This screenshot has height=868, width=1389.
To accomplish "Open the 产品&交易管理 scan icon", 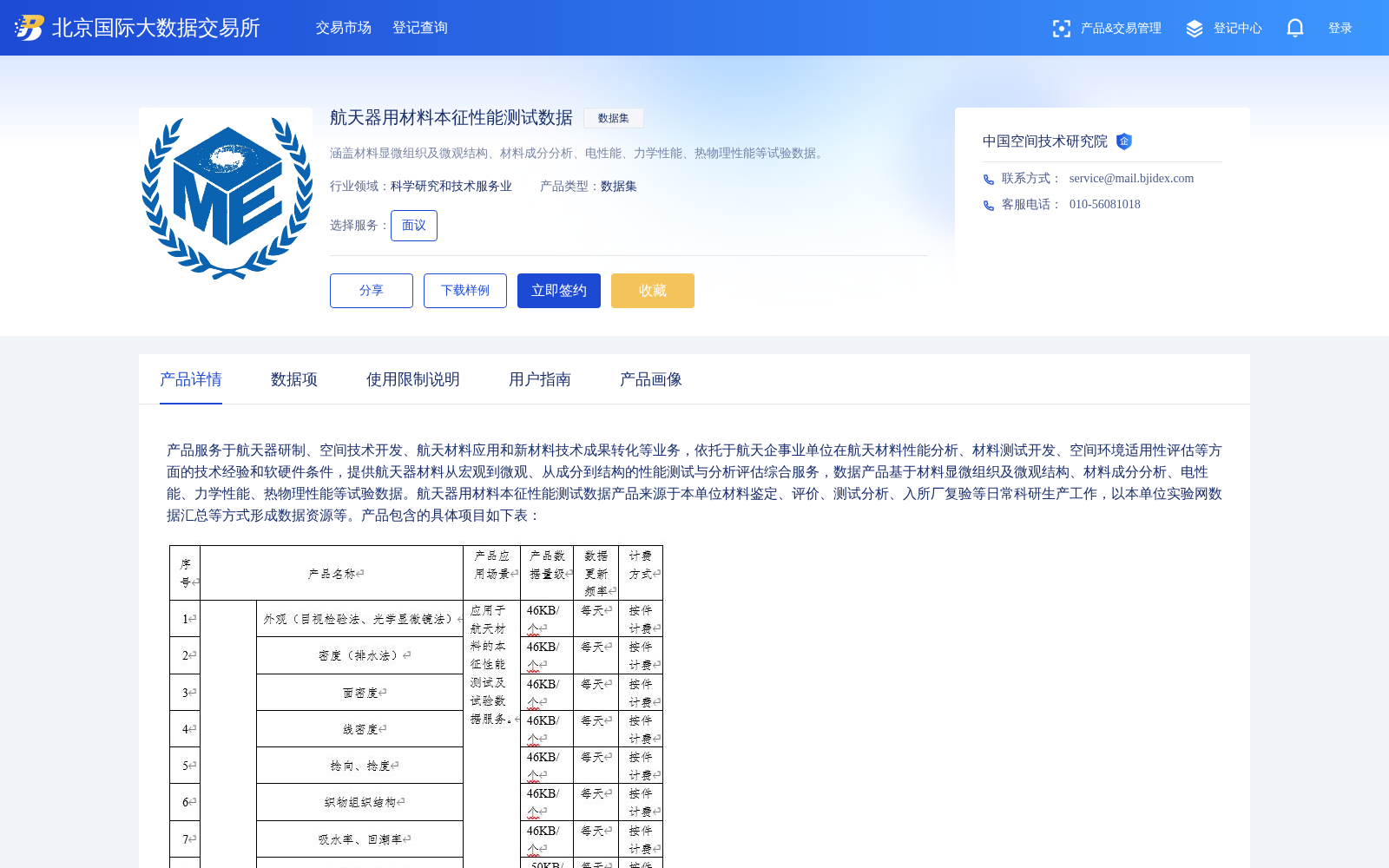I will point(1061,29).
